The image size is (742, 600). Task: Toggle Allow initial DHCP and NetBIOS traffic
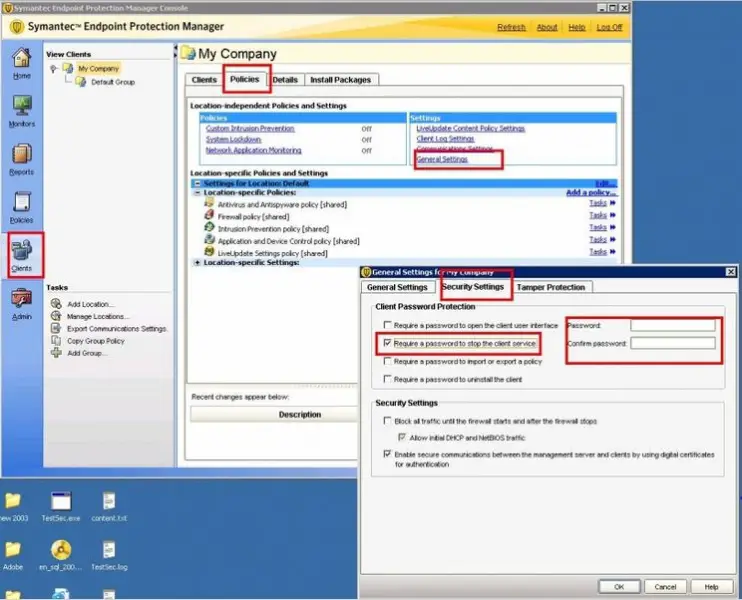(x=402, y=437)
